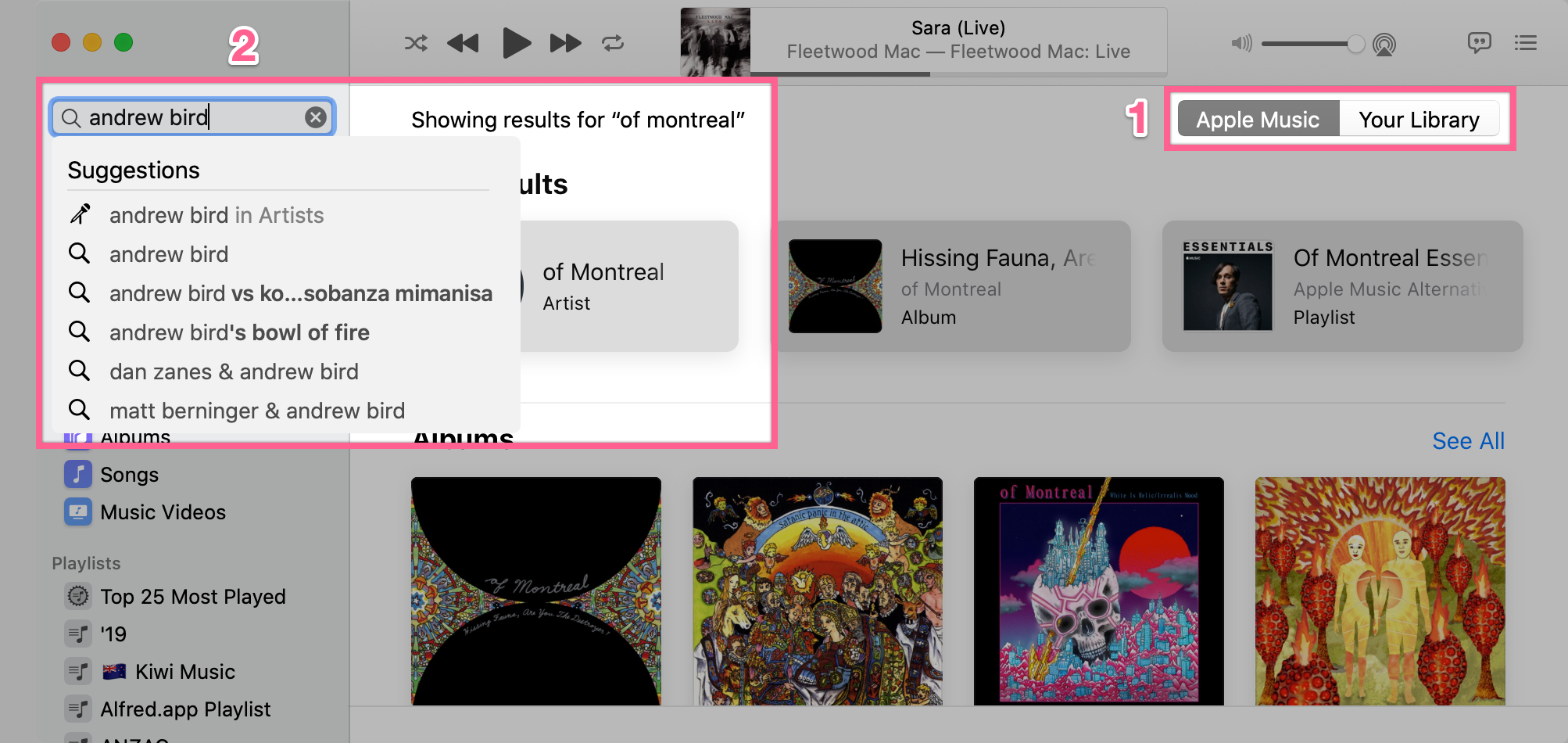Clear the search field with the X icon
This screenshot has height=743, width=1568.
click(x=316, y=117)
